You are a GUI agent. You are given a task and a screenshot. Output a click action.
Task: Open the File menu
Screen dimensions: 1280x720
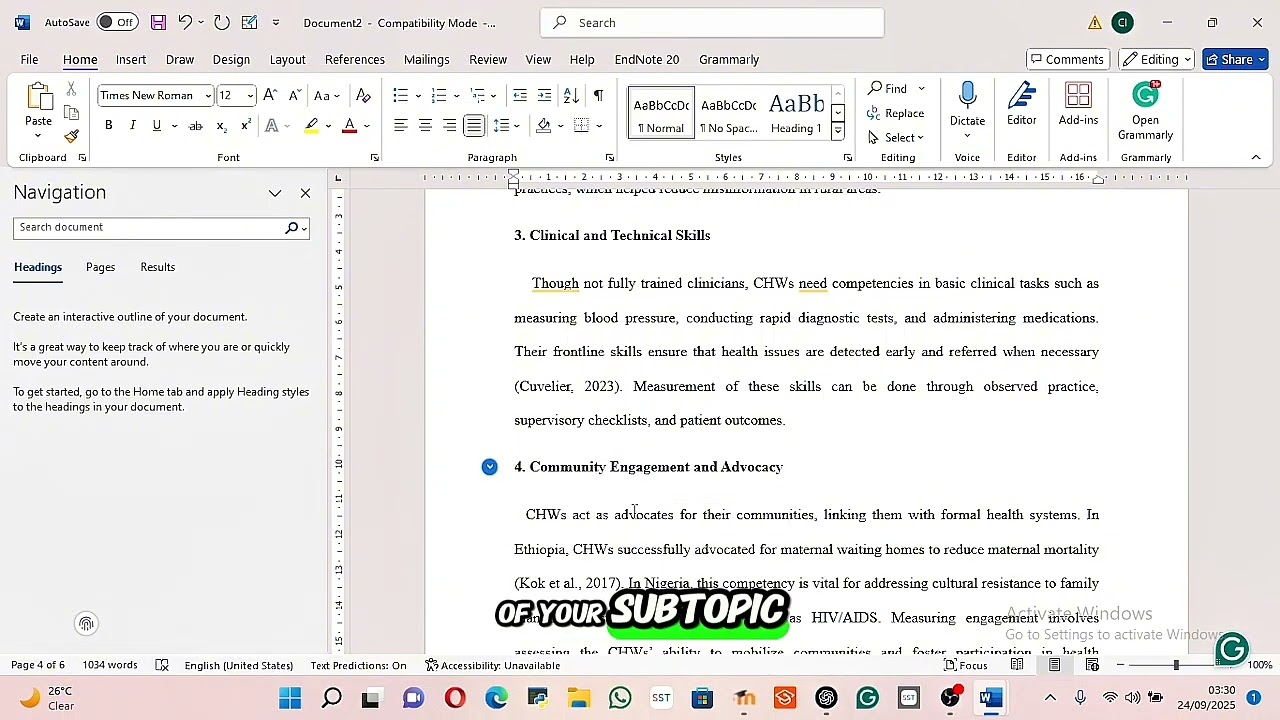pyautogui.click(x=29, y=60)
